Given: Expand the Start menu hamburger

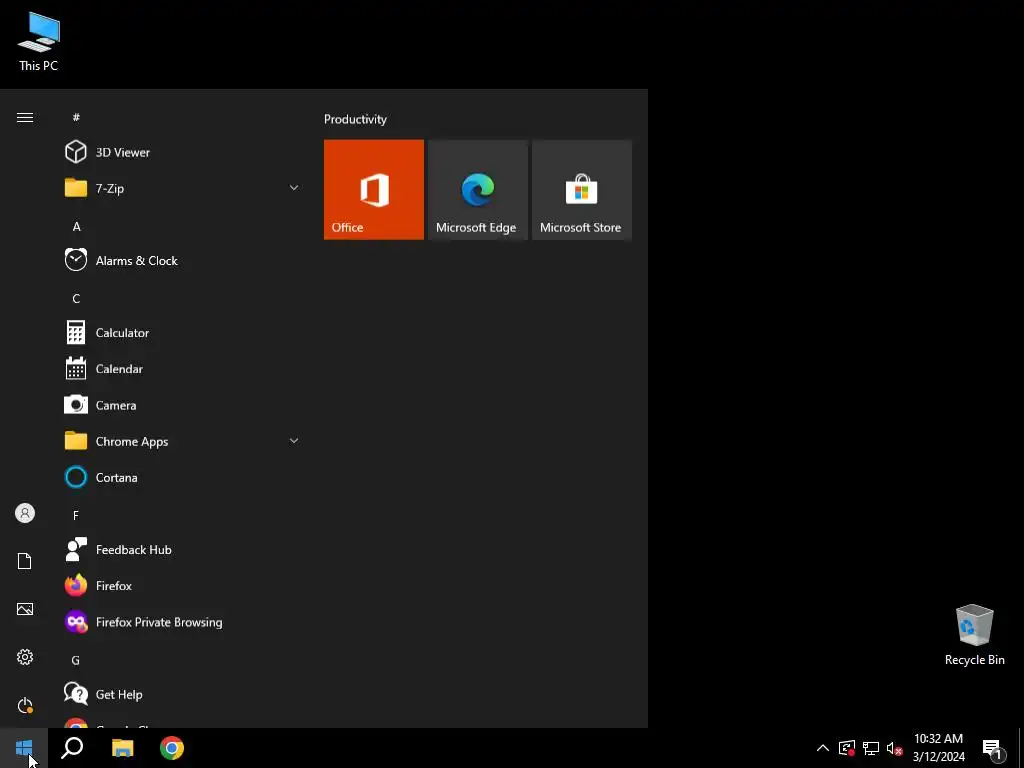Looking at the screenshot, I should [25, 118].
